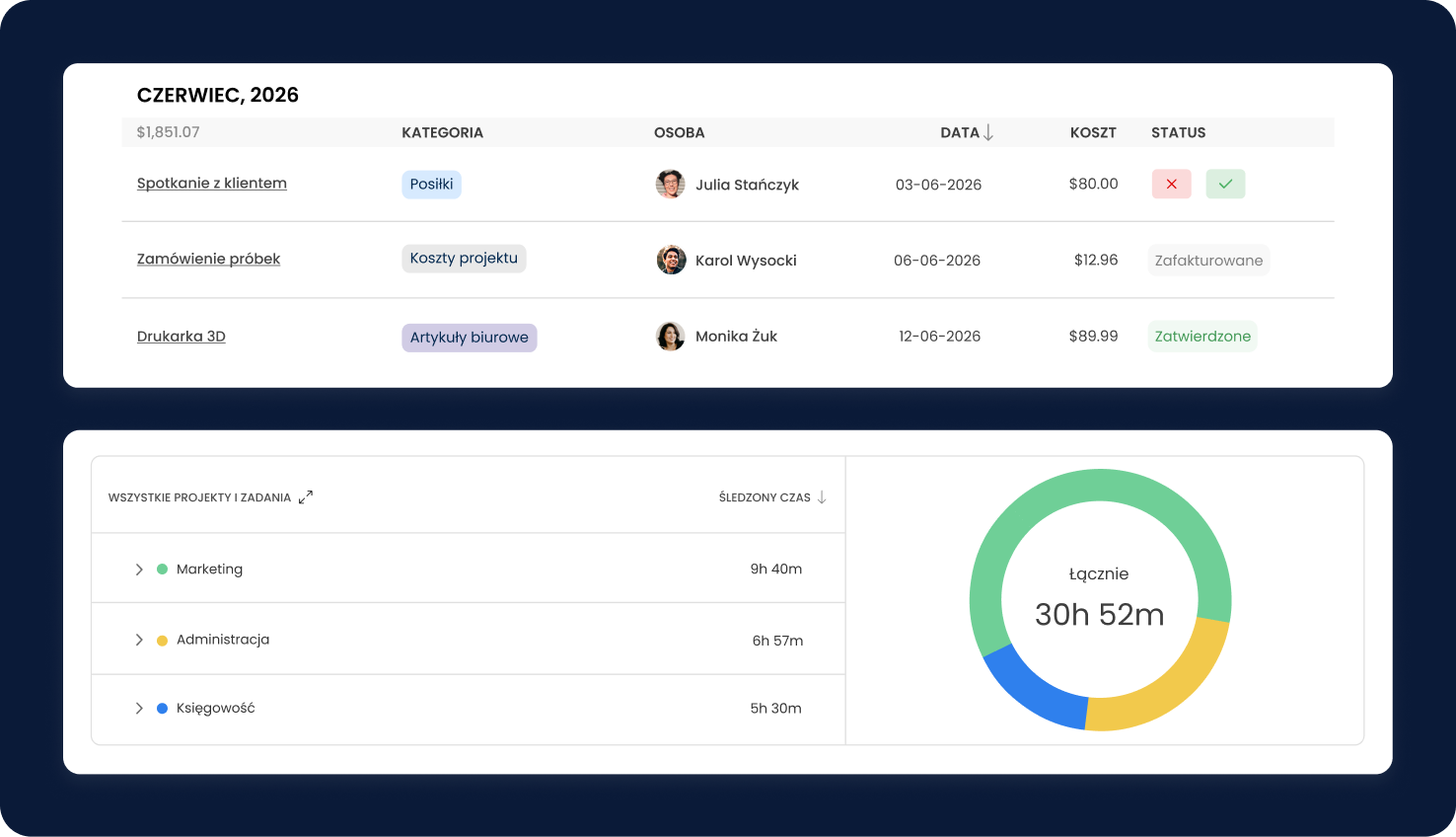Sort by Śledzony czas arrow
The image size is (1456, 837).
[x=822, y=497]
